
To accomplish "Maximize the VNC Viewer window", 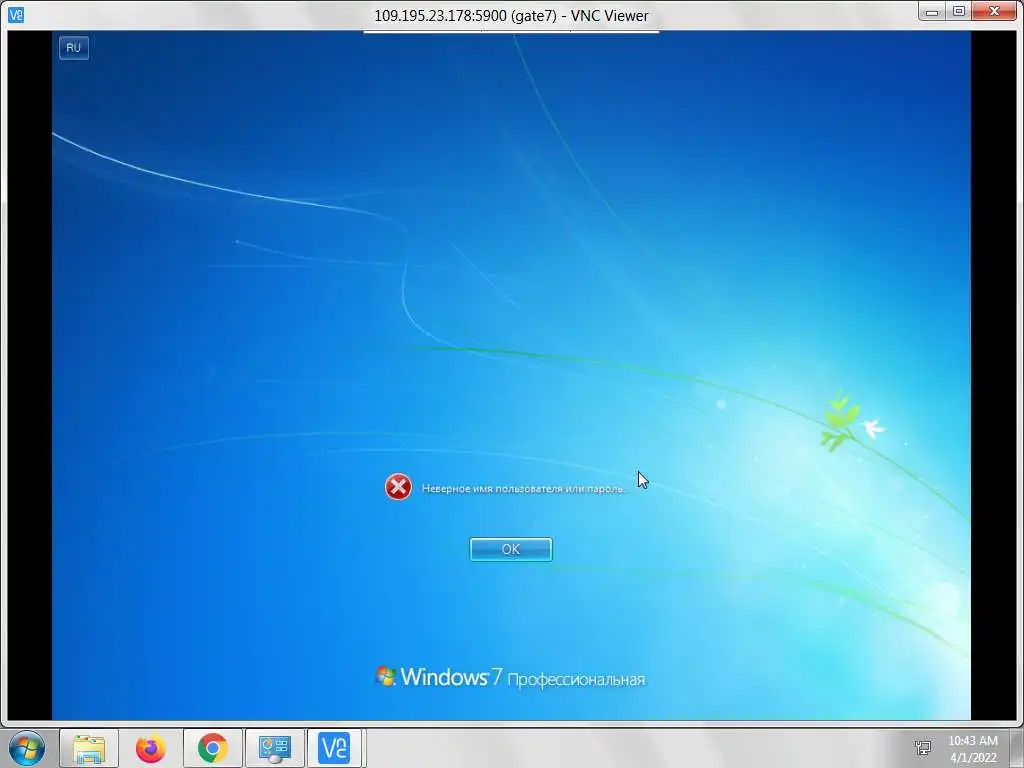I will pos(959,11).
